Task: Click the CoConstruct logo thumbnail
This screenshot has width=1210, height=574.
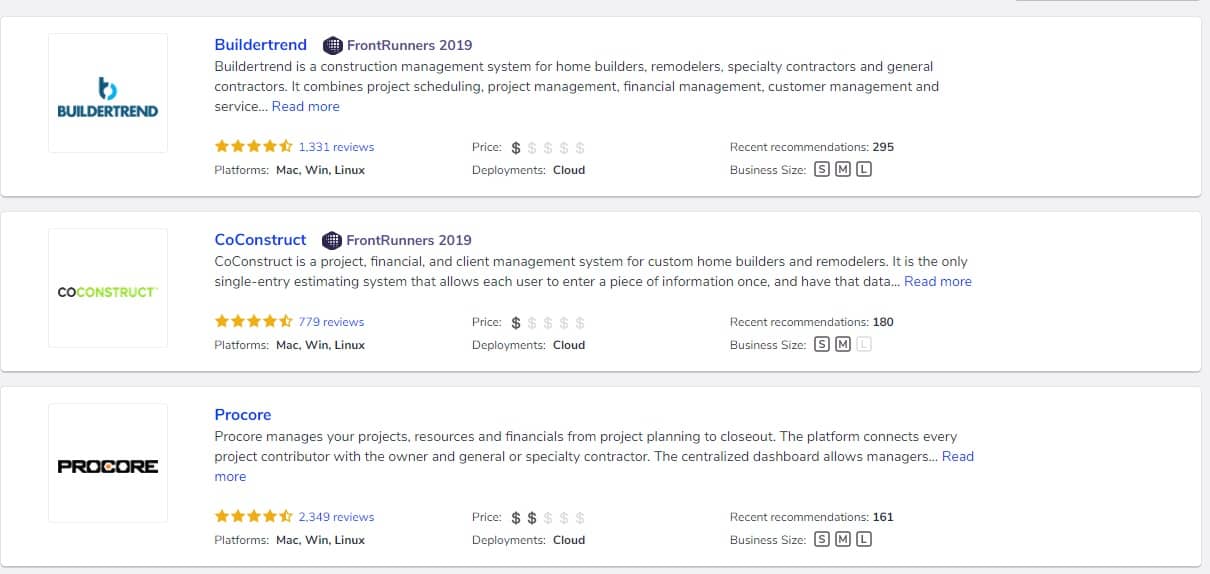Action: tap(108, 288)
